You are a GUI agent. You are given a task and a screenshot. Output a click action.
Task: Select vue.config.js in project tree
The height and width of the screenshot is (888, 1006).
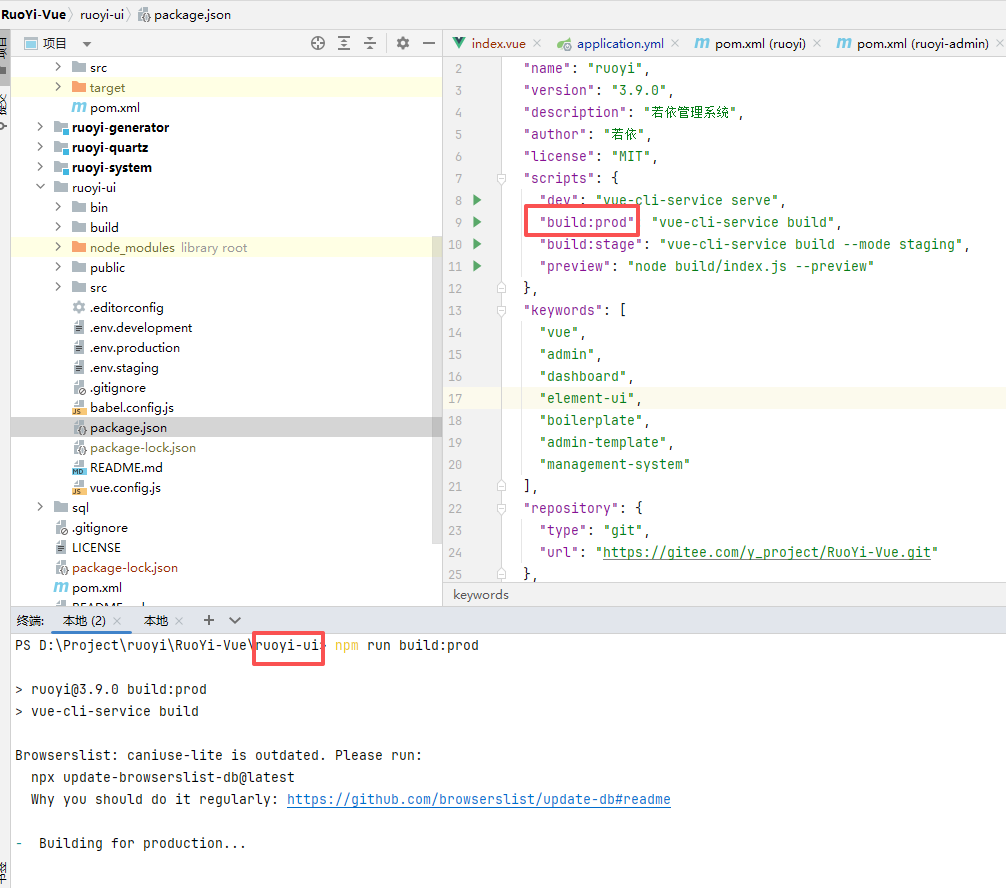coord(125,488)
